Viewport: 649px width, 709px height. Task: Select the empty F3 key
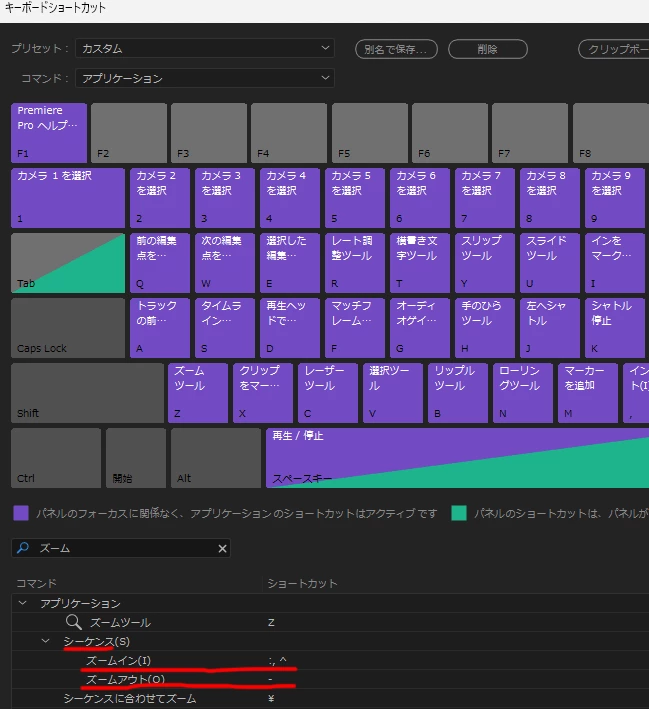209,133
